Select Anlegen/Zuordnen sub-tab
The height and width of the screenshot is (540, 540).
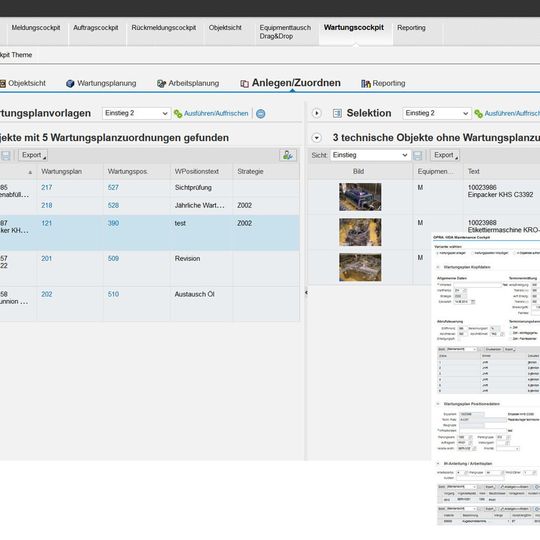[291, 83]
